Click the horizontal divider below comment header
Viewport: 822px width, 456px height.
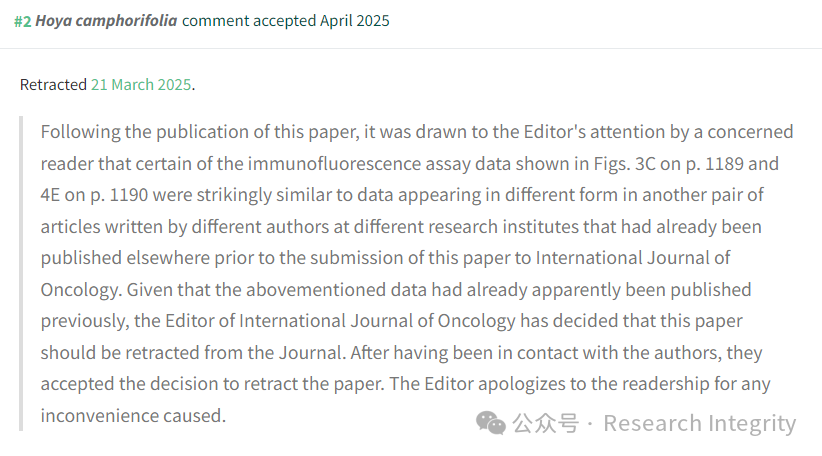click(x=411, y=49)
